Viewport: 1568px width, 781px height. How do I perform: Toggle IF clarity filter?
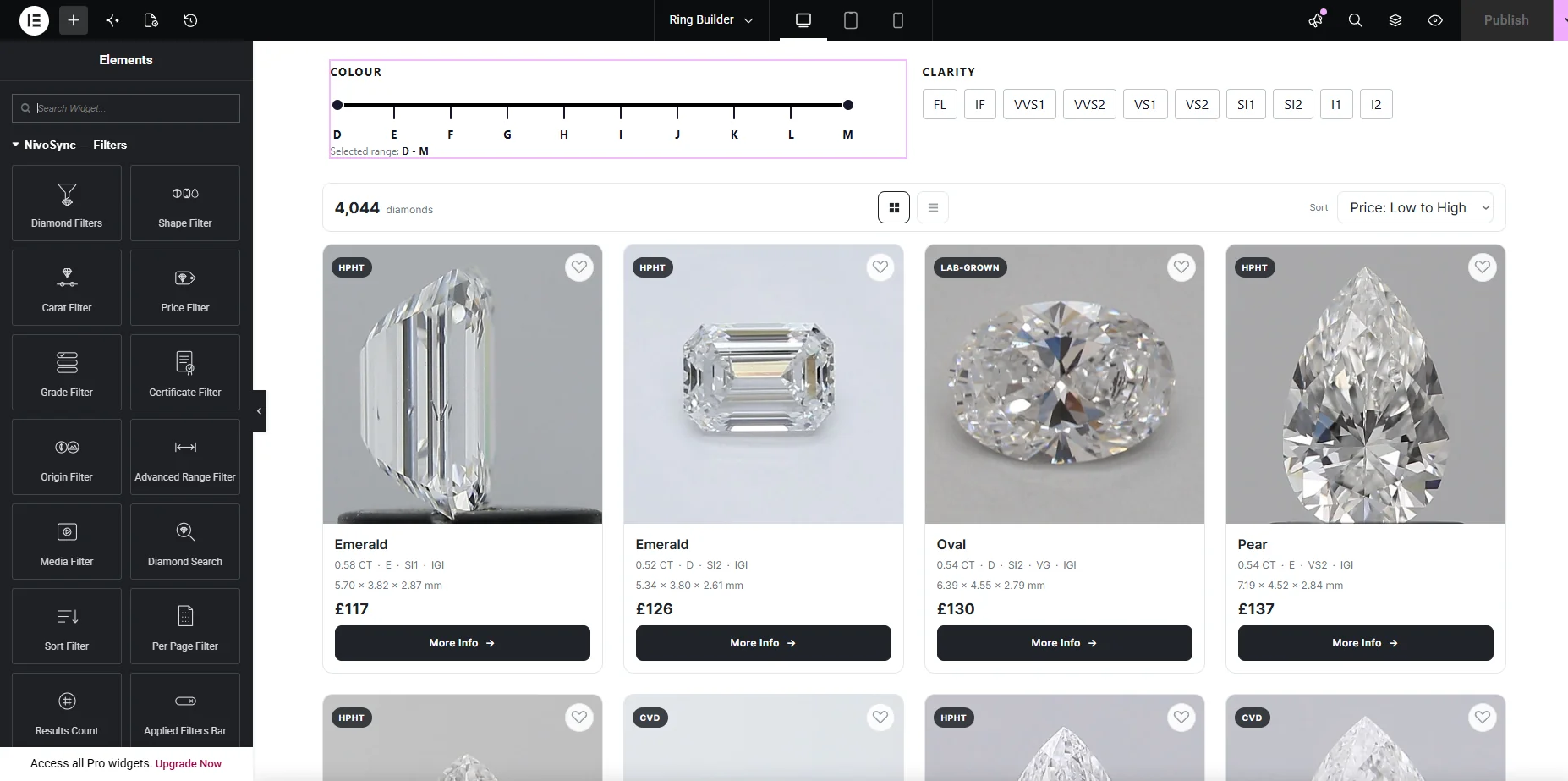(980, 105)
